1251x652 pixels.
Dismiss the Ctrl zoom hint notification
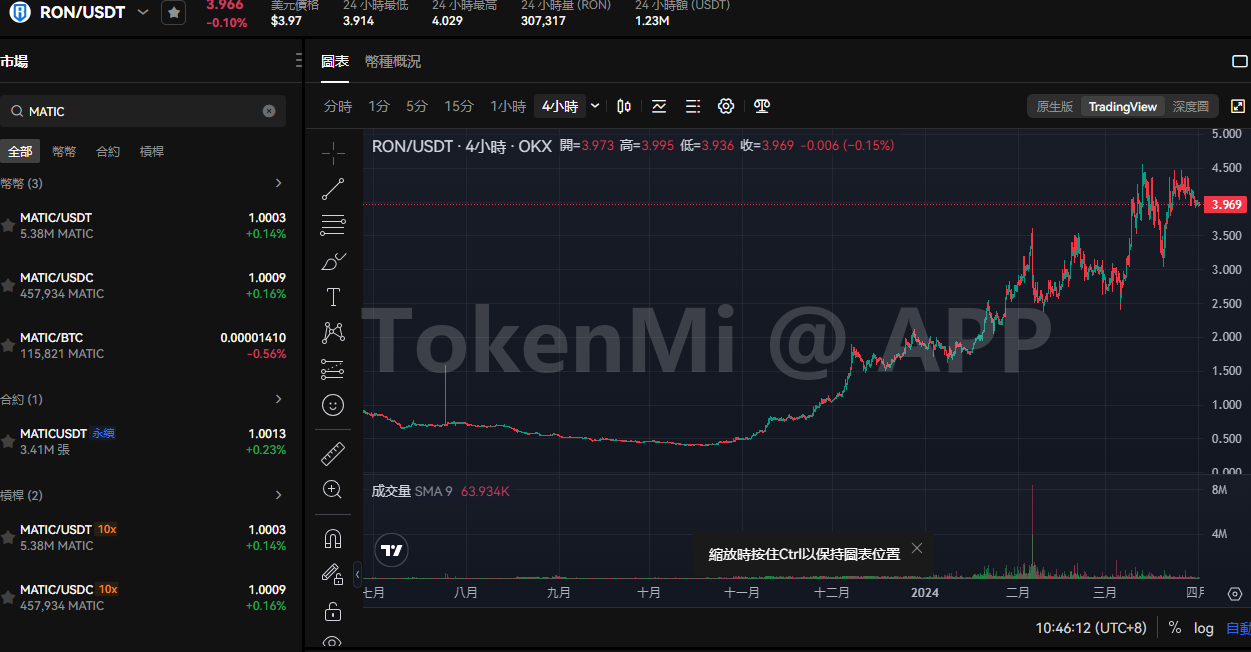[x=917, y=548]
